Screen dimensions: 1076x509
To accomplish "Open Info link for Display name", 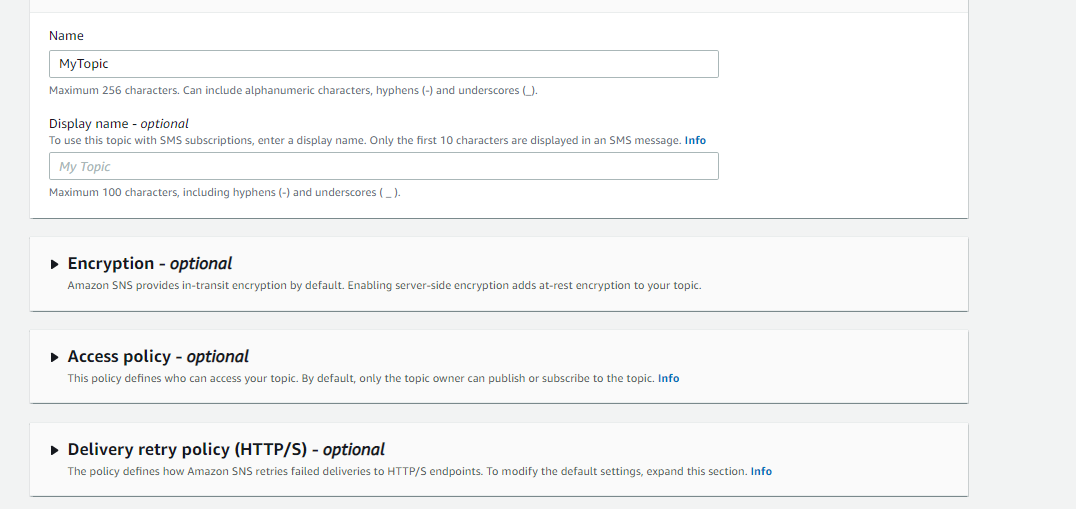I will [x=695, y=140].
